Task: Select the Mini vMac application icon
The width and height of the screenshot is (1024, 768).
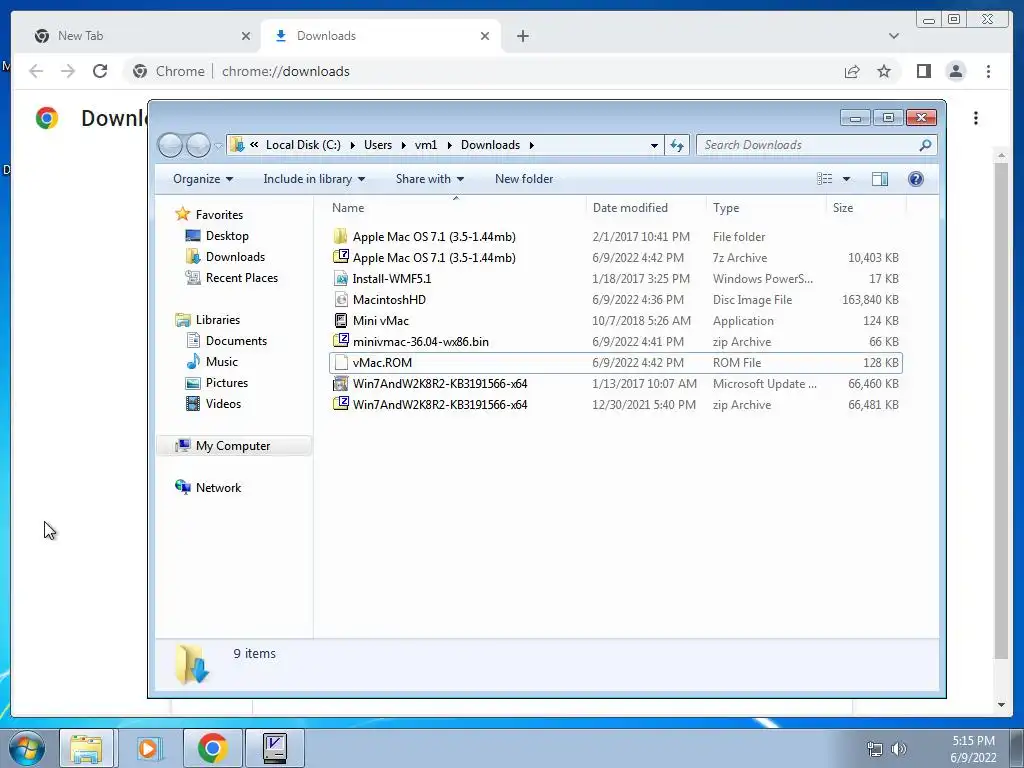Action: 340,321
